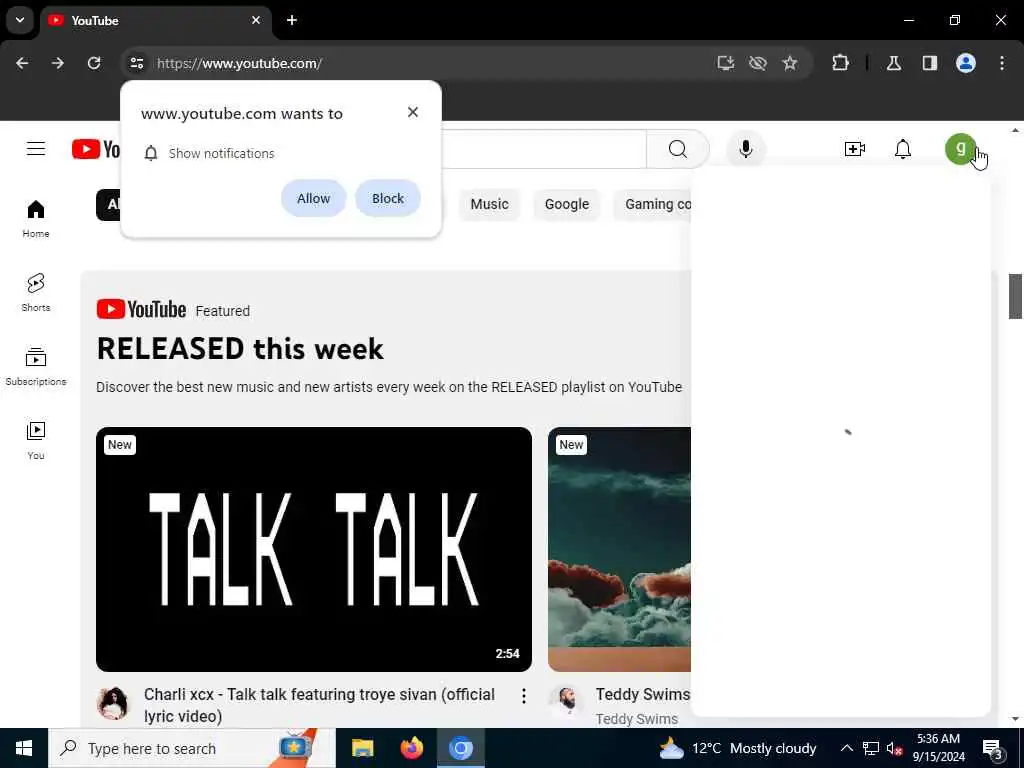The width and height of the screenshot is (1024, 768).
Task: Open File Explorer from the taskbar
Action: pos(362,748)
